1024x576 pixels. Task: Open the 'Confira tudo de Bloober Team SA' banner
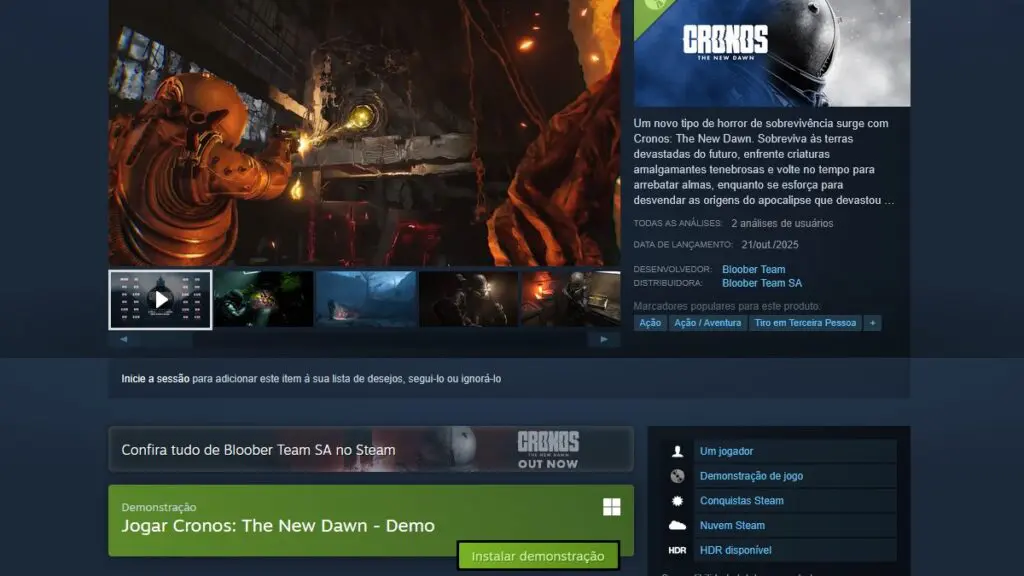pos(370,450)
